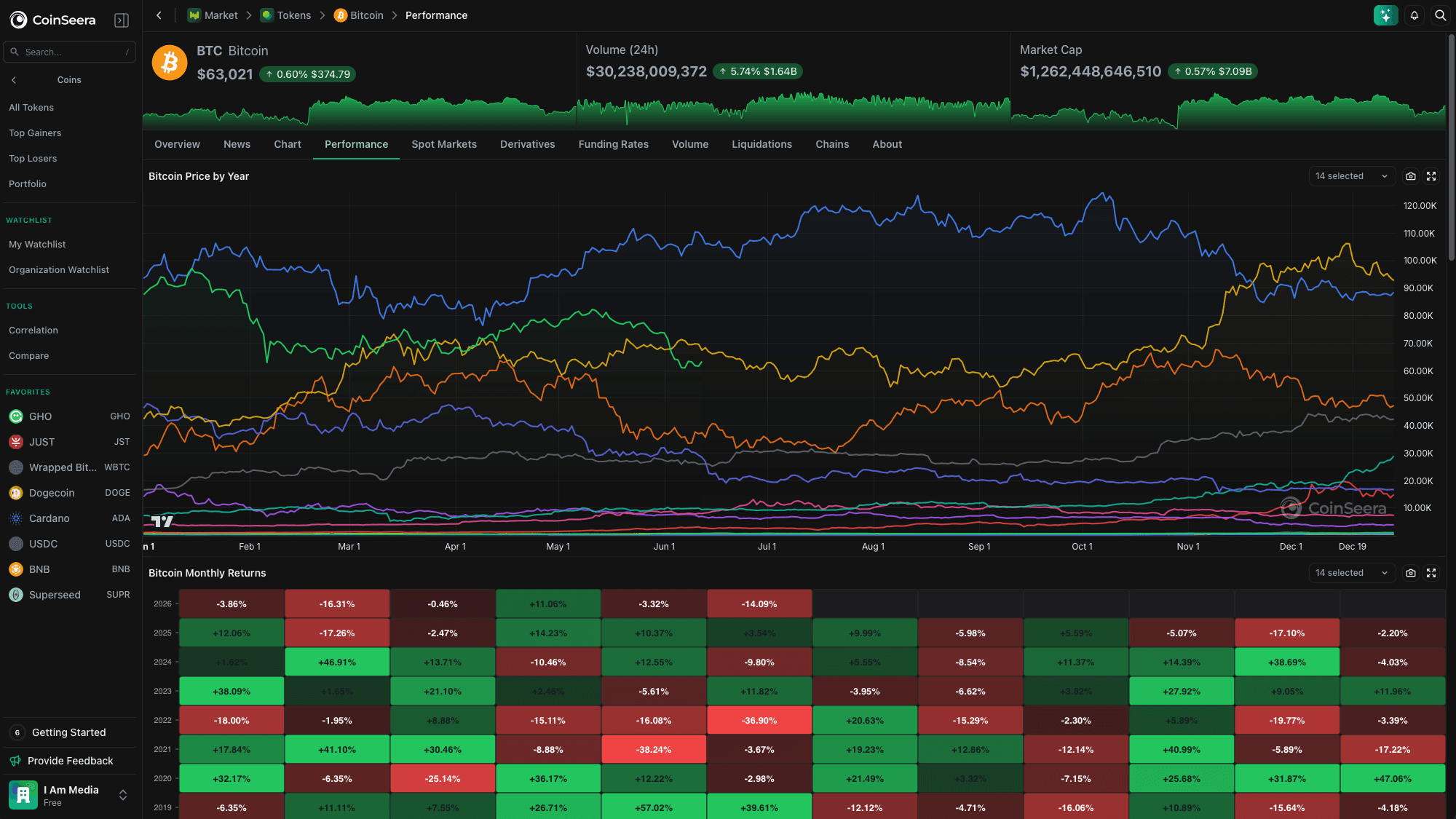Focus the sidebar Search field
1456x819 pixels.
click(69, 52)
